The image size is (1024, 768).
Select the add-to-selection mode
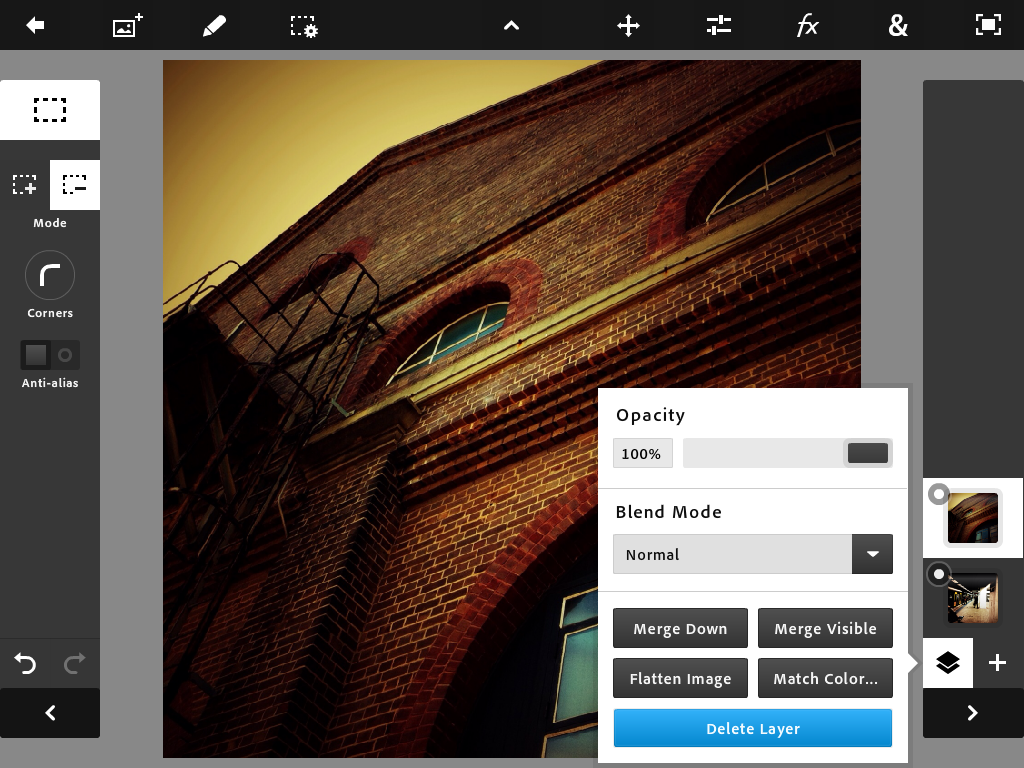point(25,185)
